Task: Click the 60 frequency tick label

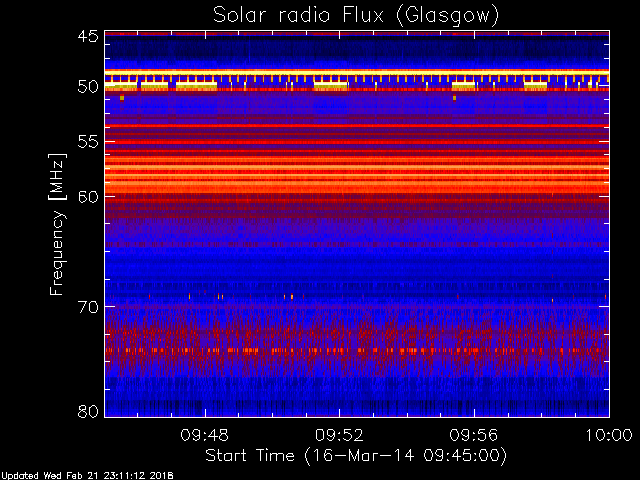Action: 88,196
